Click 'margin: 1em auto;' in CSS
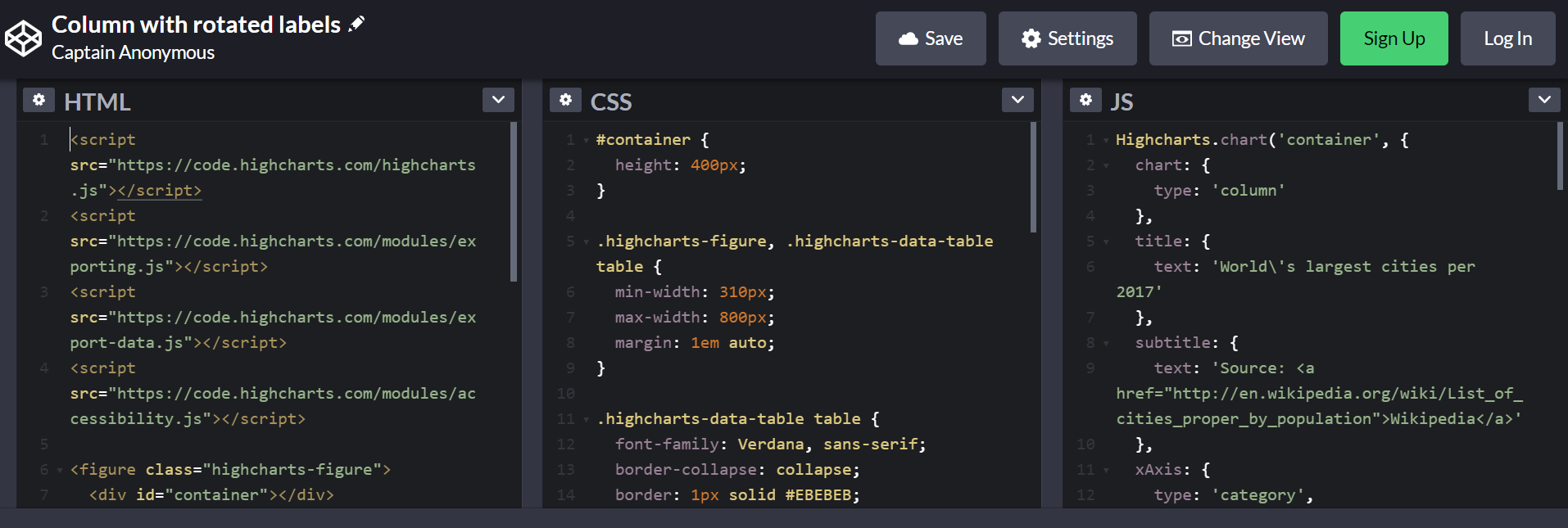The width and height of the screenshot is (1568, 528). pos(695,343)
